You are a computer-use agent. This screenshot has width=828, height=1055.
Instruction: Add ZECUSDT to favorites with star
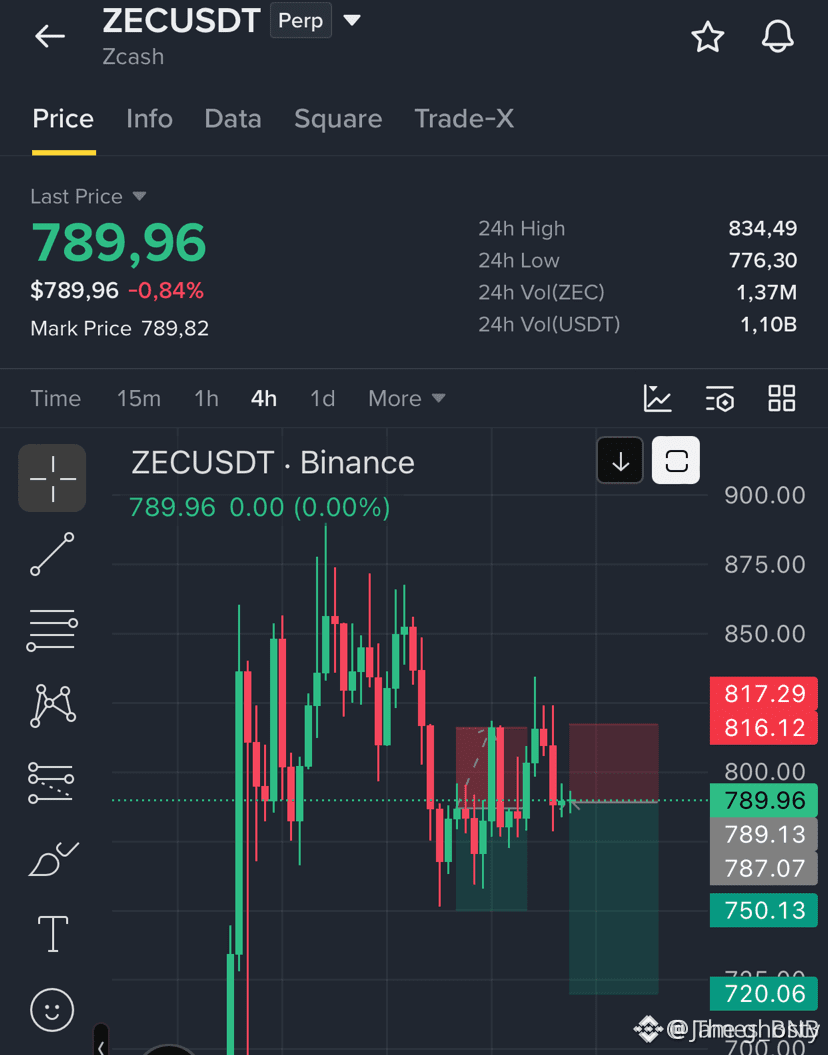708,37
